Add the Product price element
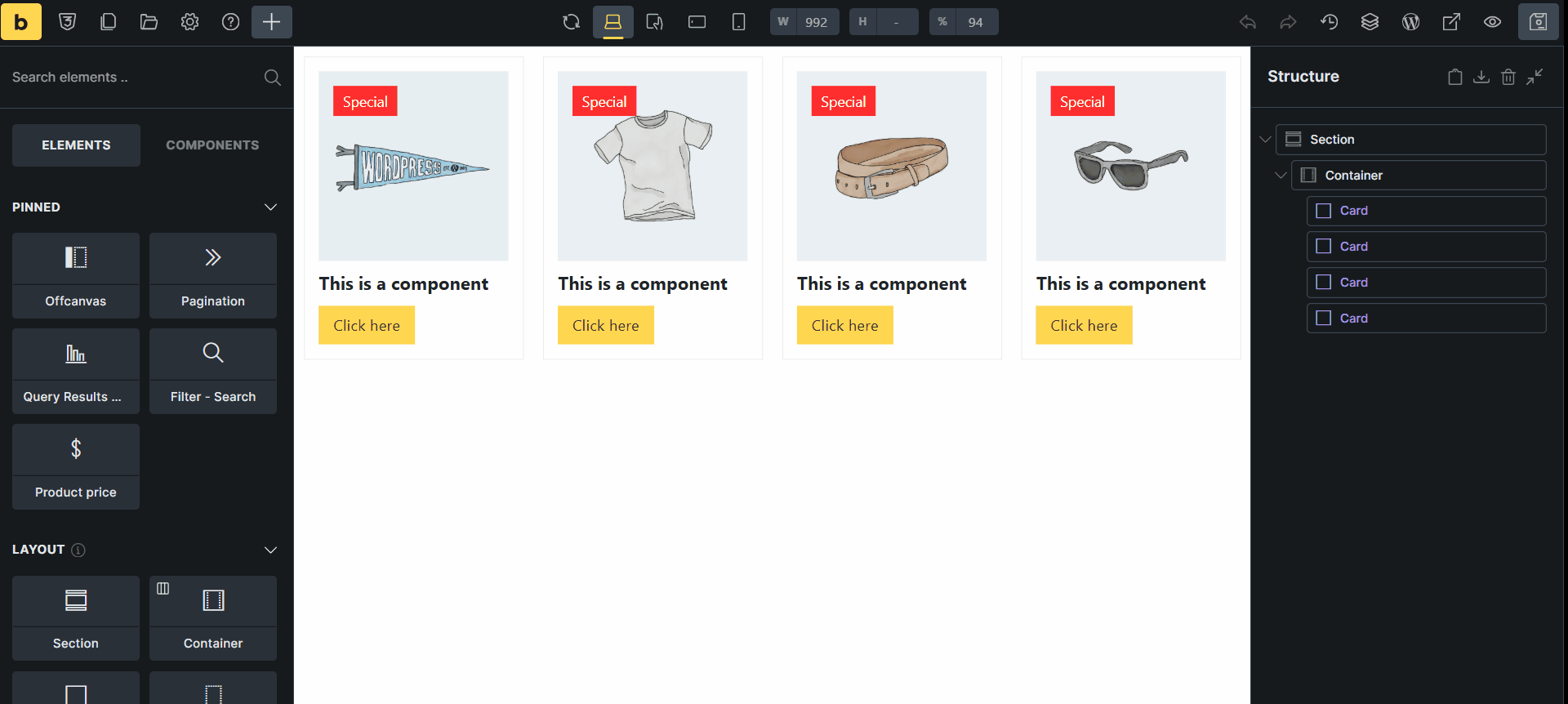Image resolution: width=1568 pixels, height=704 pixels. click(76, 466)
